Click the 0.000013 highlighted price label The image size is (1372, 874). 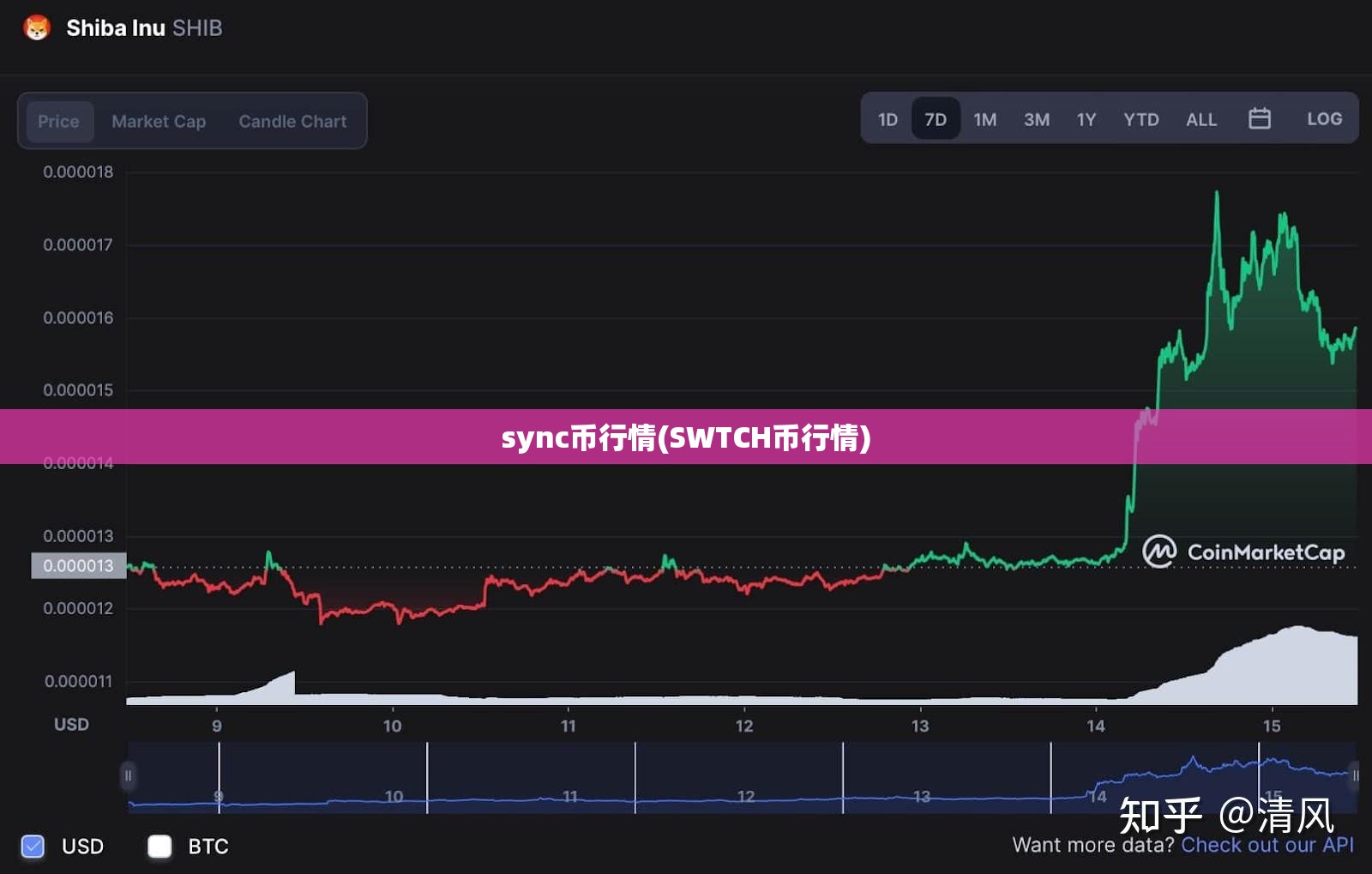78,566
